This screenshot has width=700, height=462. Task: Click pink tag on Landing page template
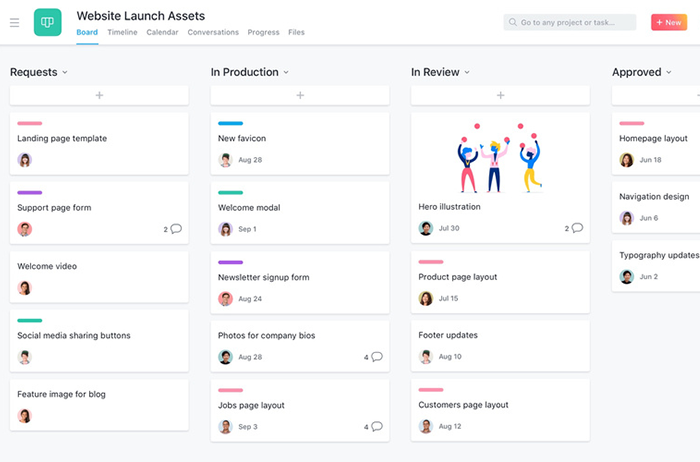pyautogui.click(x=29, y=123)
